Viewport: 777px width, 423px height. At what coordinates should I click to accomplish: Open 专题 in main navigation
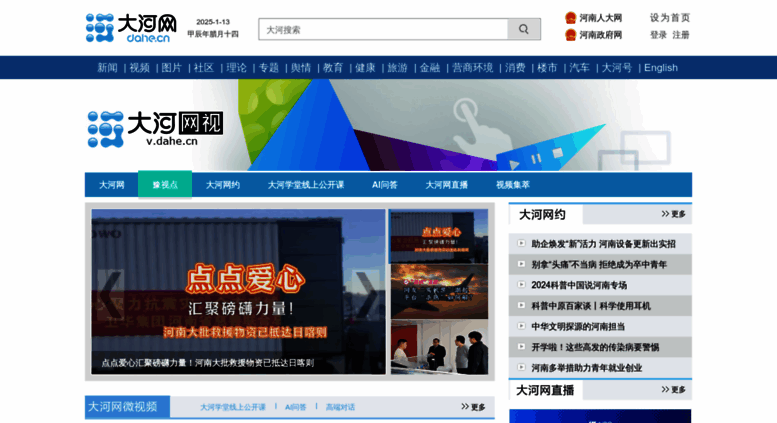tap(269, 67)
